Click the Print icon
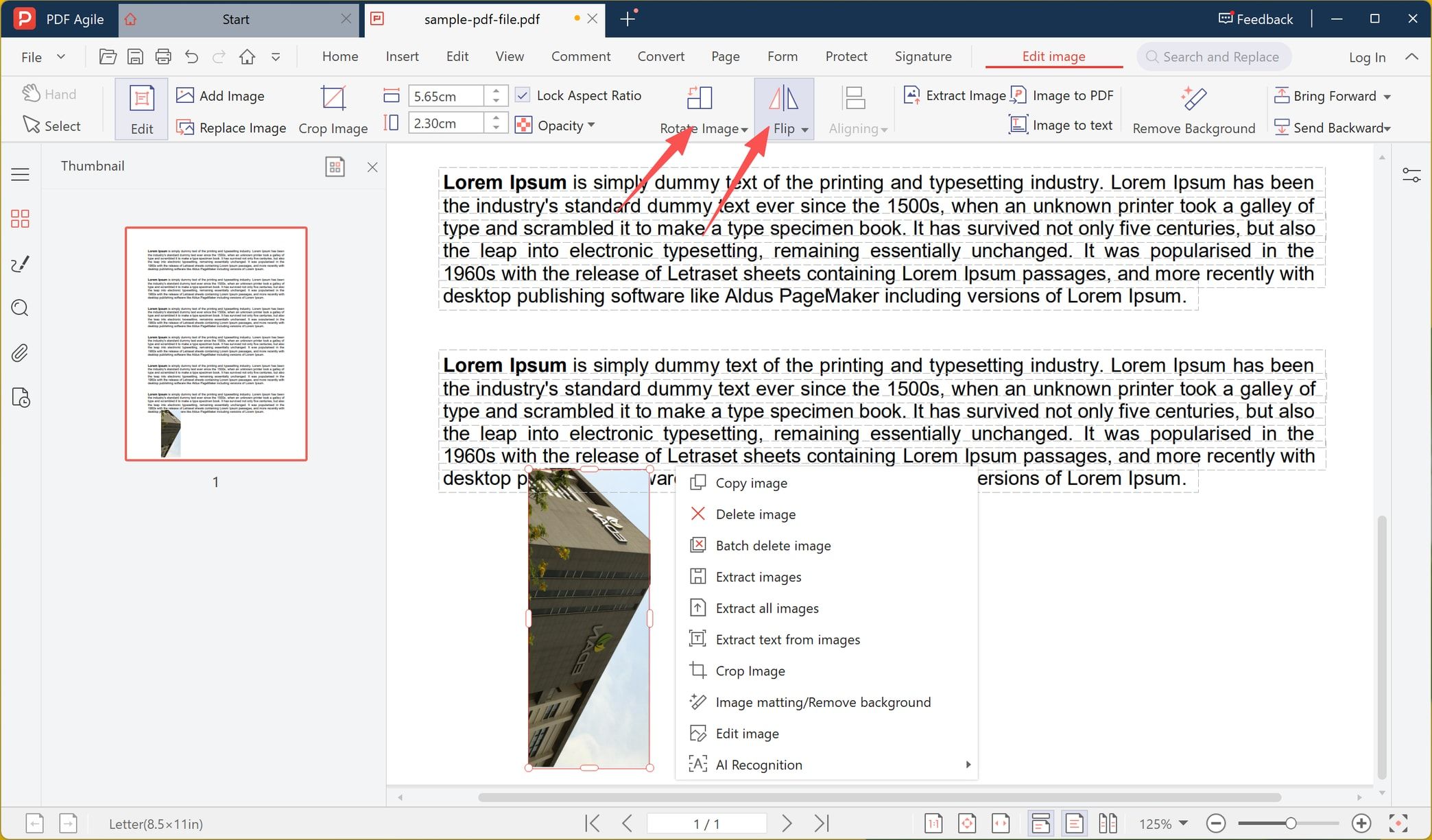The height and width of the screenshot is (840, 1432). coord(163,57)
